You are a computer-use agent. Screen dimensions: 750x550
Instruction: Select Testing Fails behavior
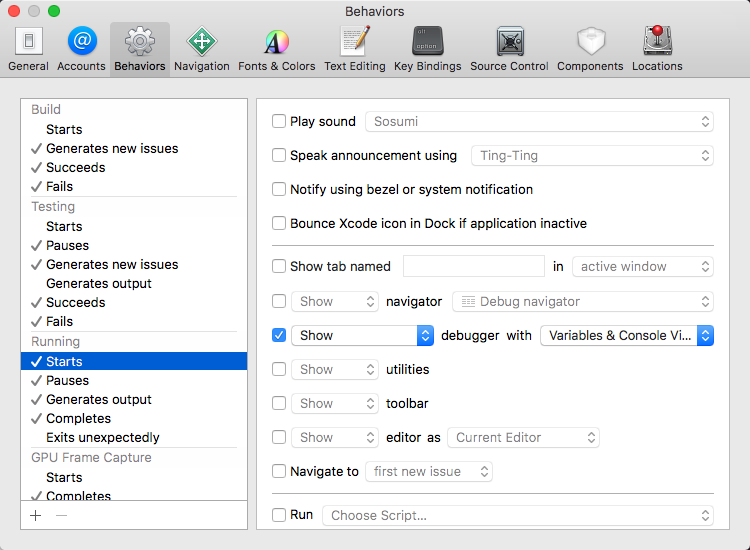(x=134, y=321)
